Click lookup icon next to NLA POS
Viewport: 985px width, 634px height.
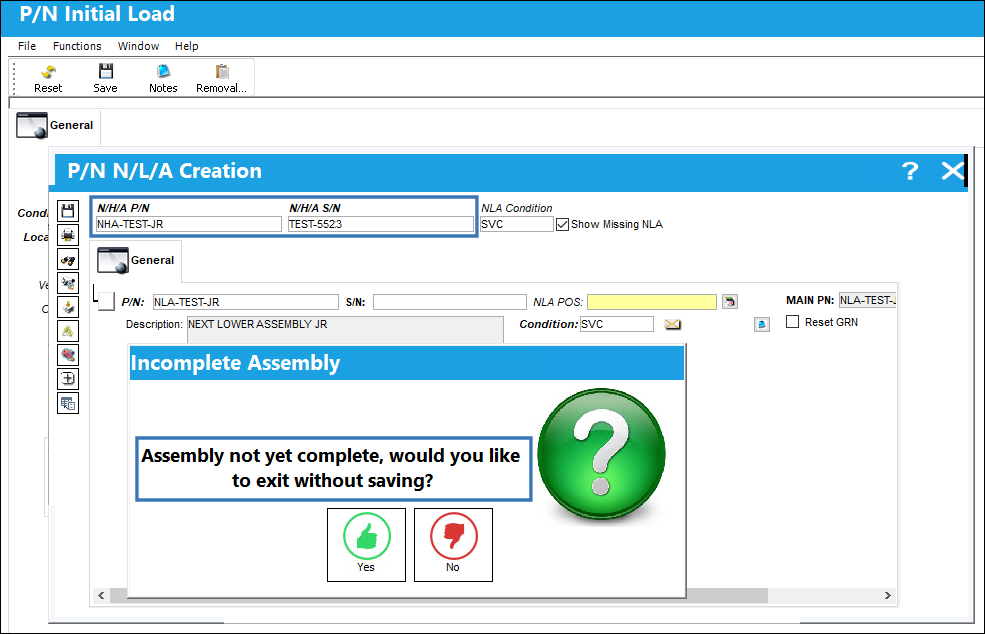click(x=729, y=302)
